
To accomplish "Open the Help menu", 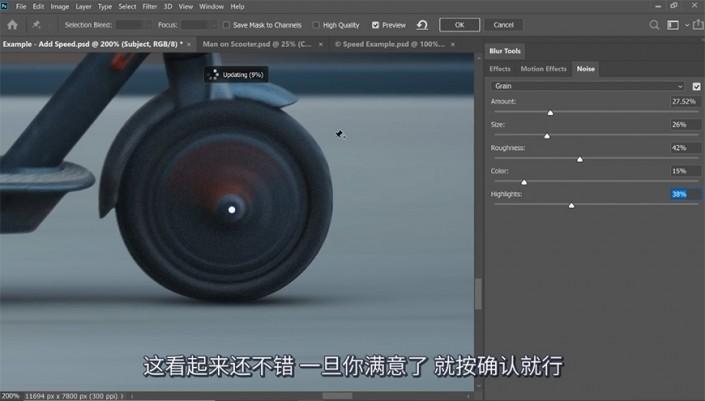I will (x=237, y=6).
